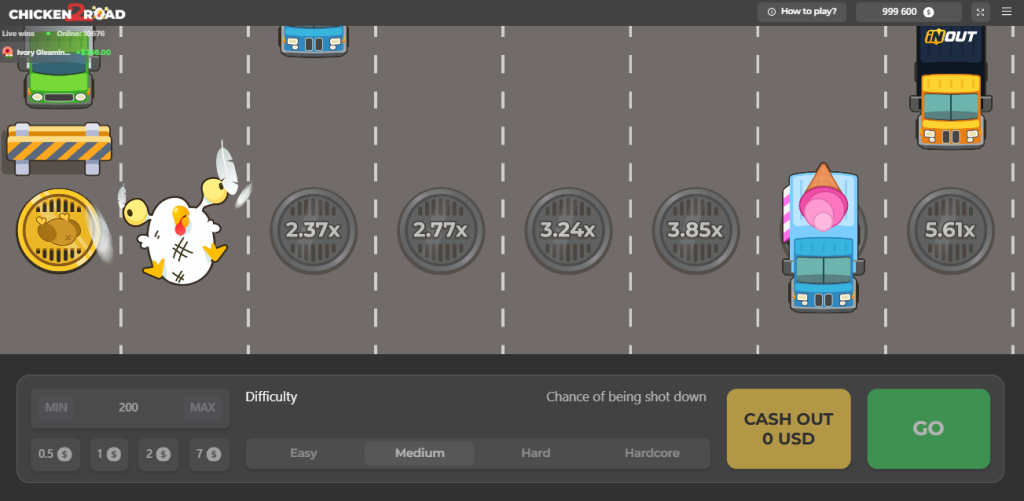
Task: Open the hamburger menu icon
Action: 1006,12
